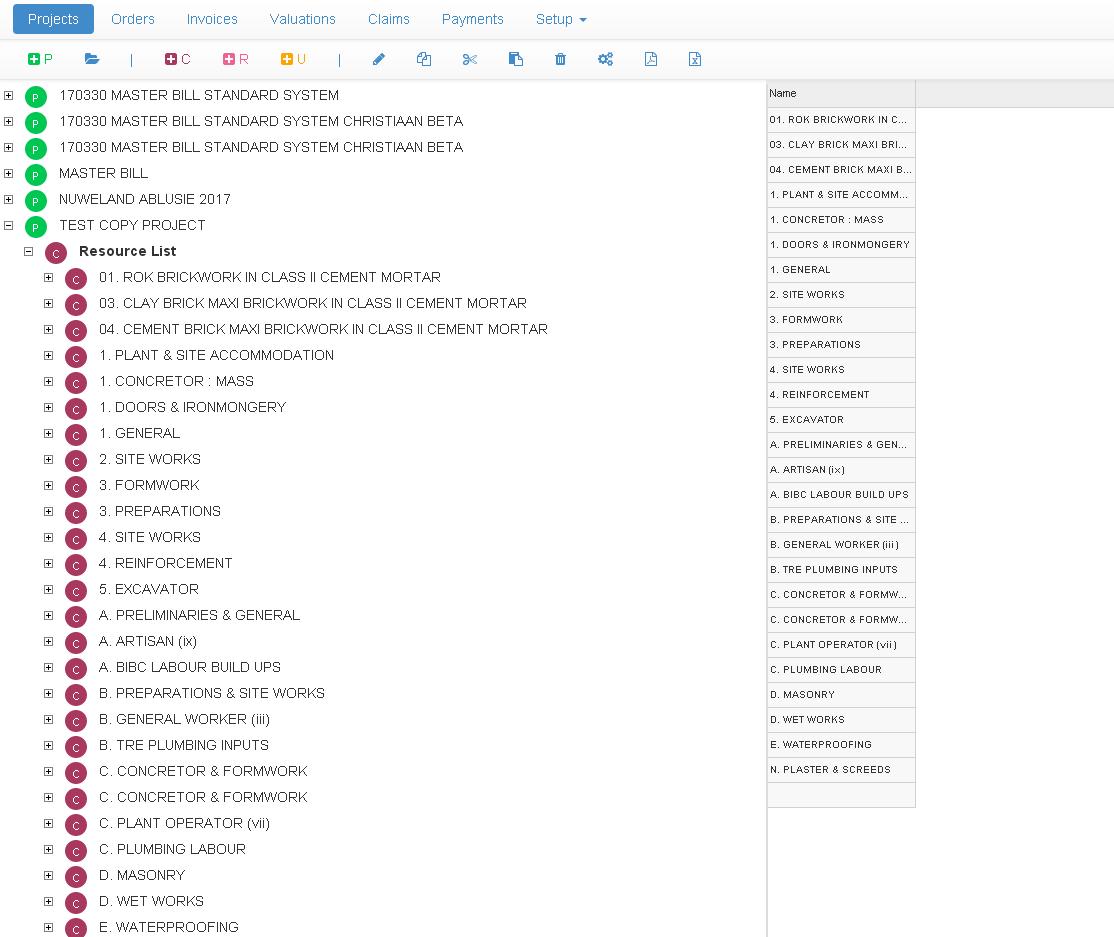
Task: Export to PDF using the PDF icon
Action: pos(651,59)
